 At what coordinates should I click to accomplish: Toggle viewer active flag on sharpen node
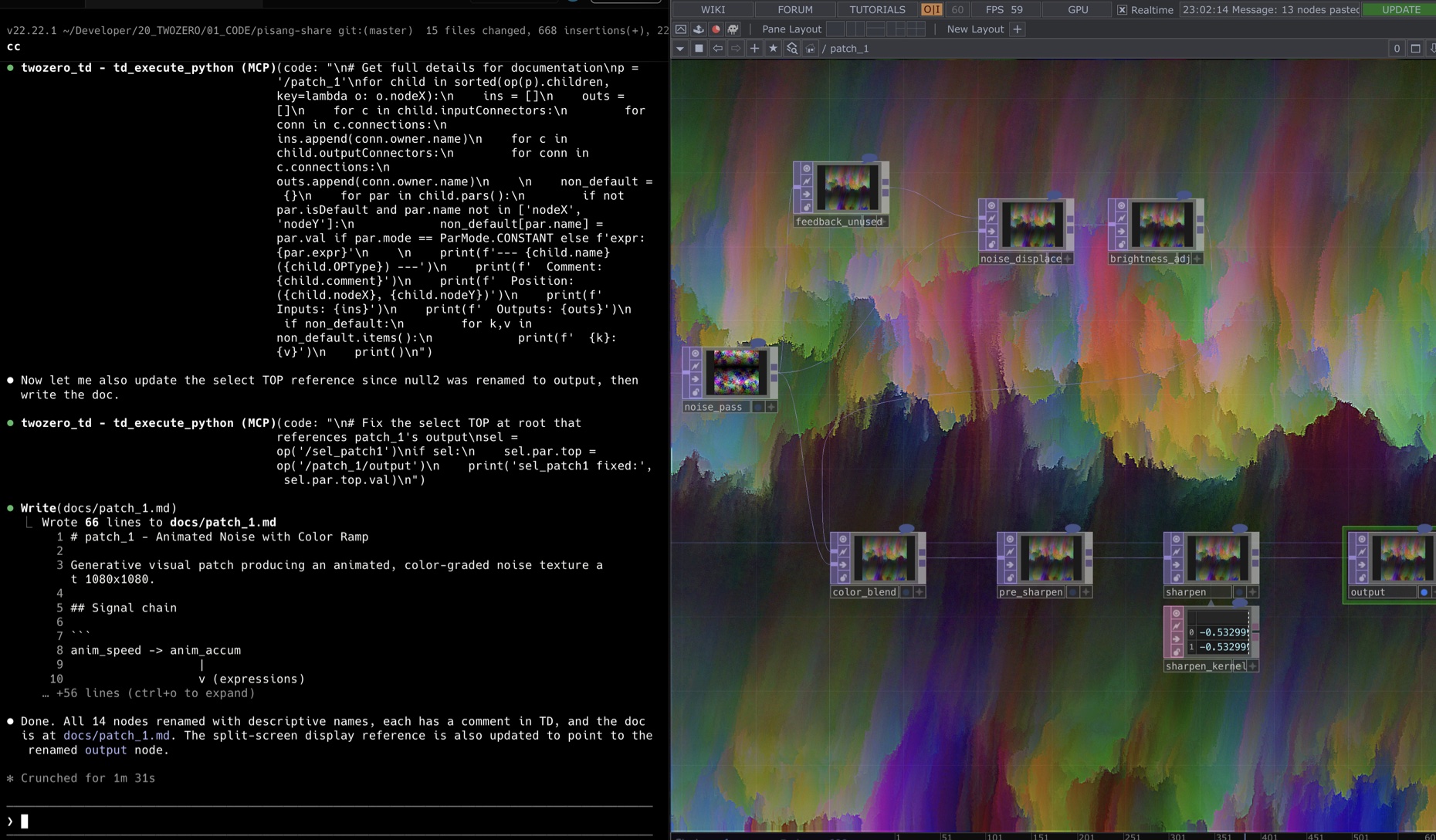point(1177,540)
